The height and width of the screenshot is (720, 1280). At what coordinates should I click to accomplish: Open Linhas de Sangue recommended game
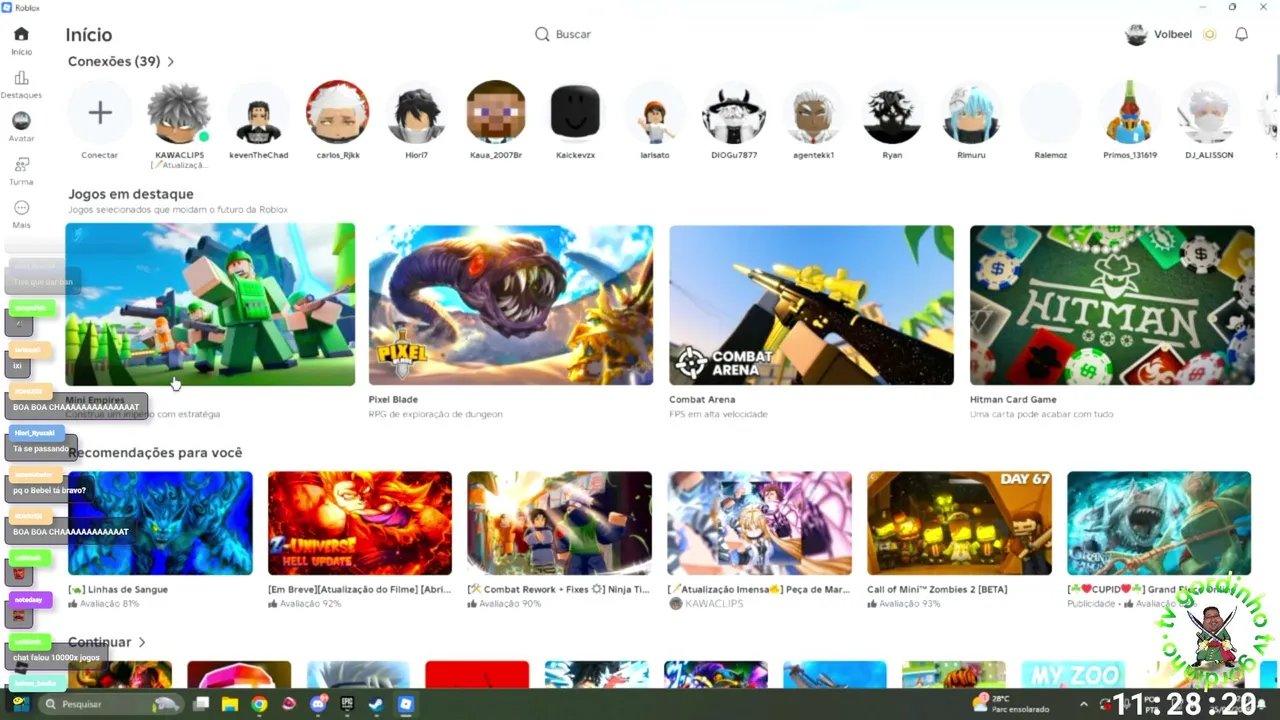(x=160, y=523)
